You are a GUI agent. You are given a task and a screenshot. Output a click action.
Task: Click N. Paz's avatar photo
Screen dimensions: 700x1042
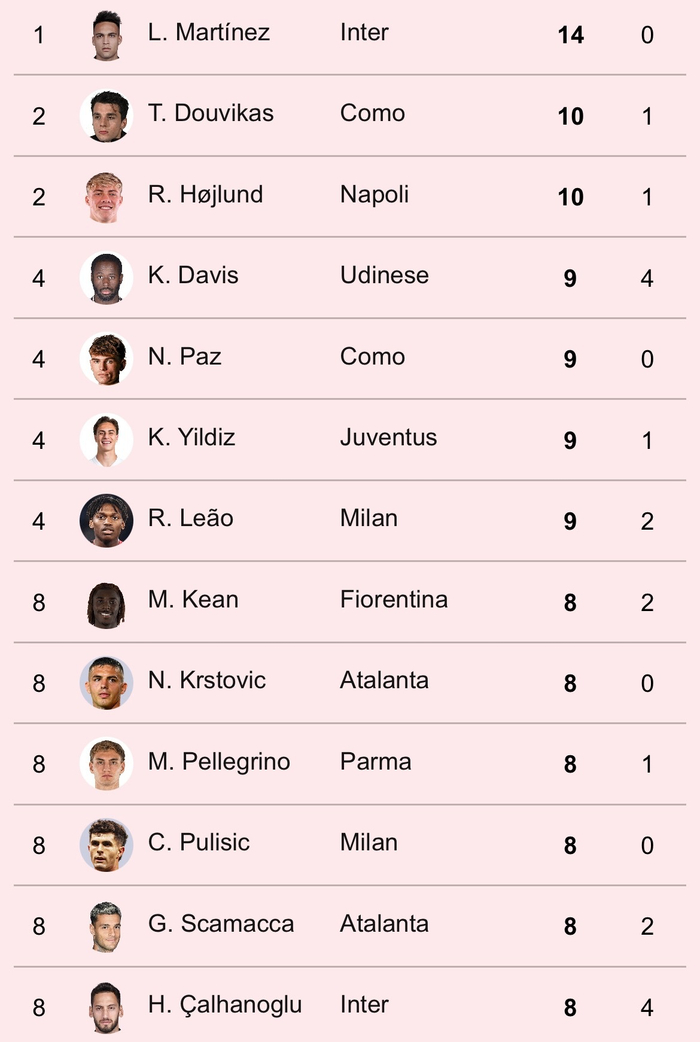click(x=106, y=359)
